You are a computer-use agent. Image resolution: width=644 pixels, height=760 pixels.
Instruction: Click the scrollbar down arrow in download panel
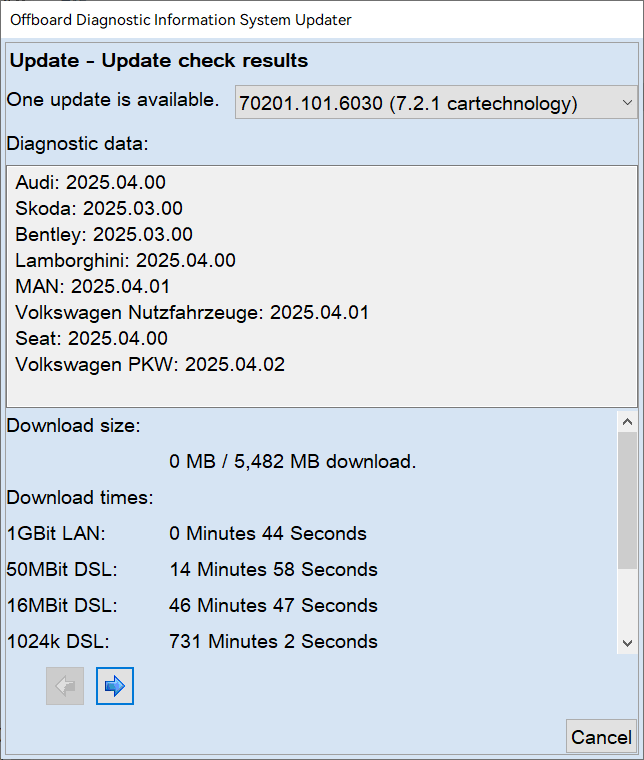pyautogui.click(x=627, y=643)
